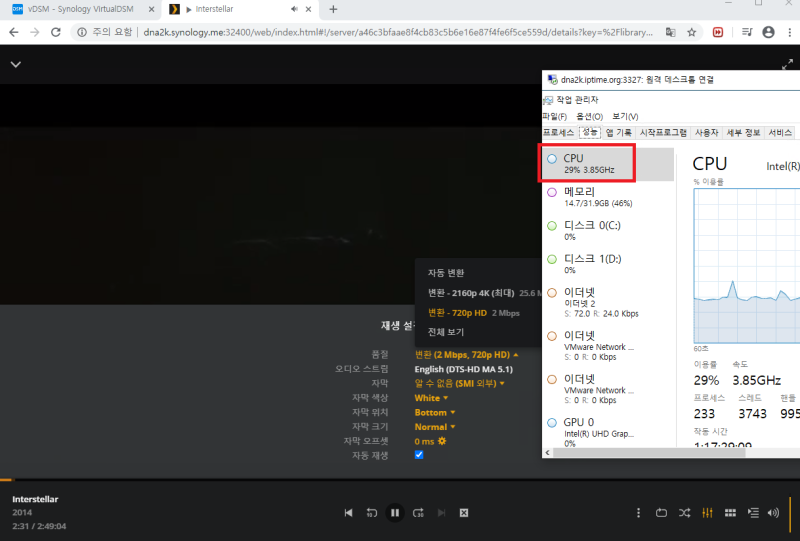800x541 pixels.
Task: Select CPU 29% item in performance list
Action: (x=607, y=163)
